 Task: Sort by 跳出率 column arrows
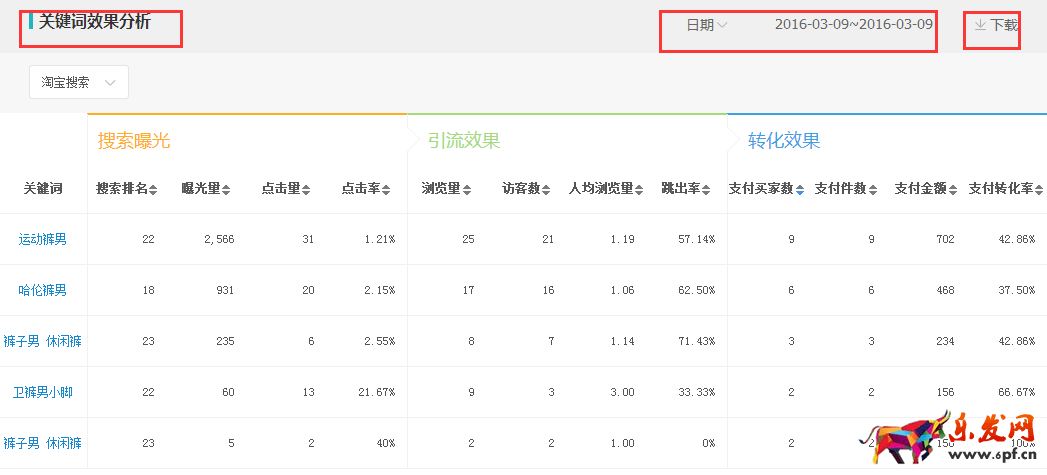[x=706, y=189]
